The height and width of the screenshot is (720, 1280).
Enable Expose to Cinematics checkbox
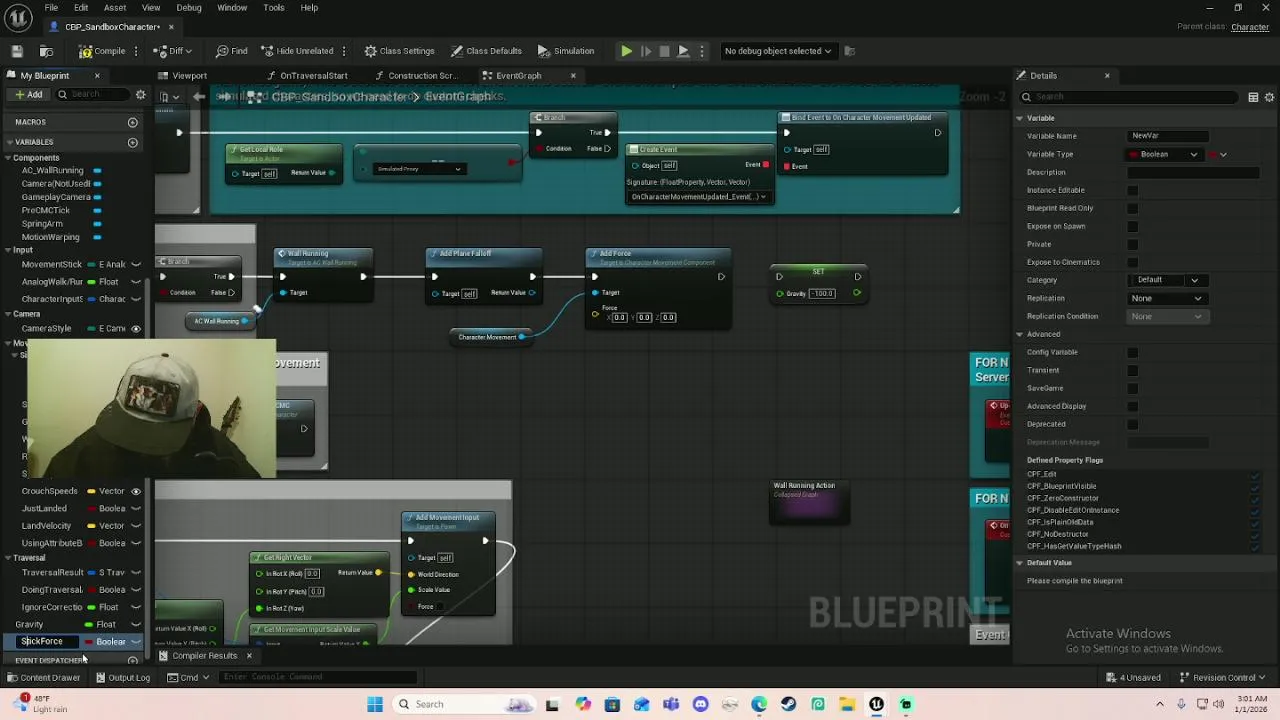coord(1132,262)
